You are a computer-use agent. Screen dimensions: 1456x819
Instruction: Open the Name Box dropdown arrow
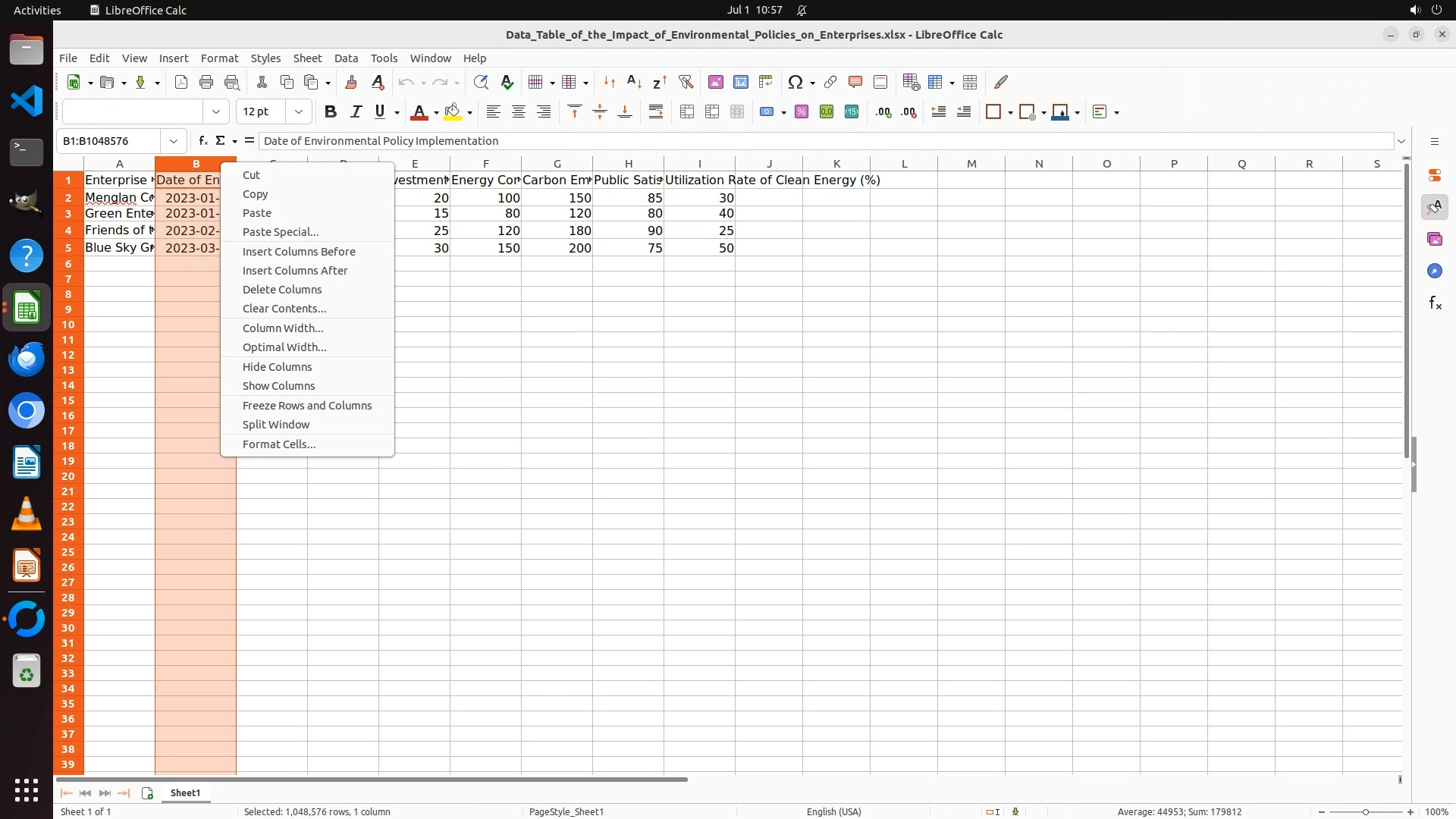(x=174, y=141)
